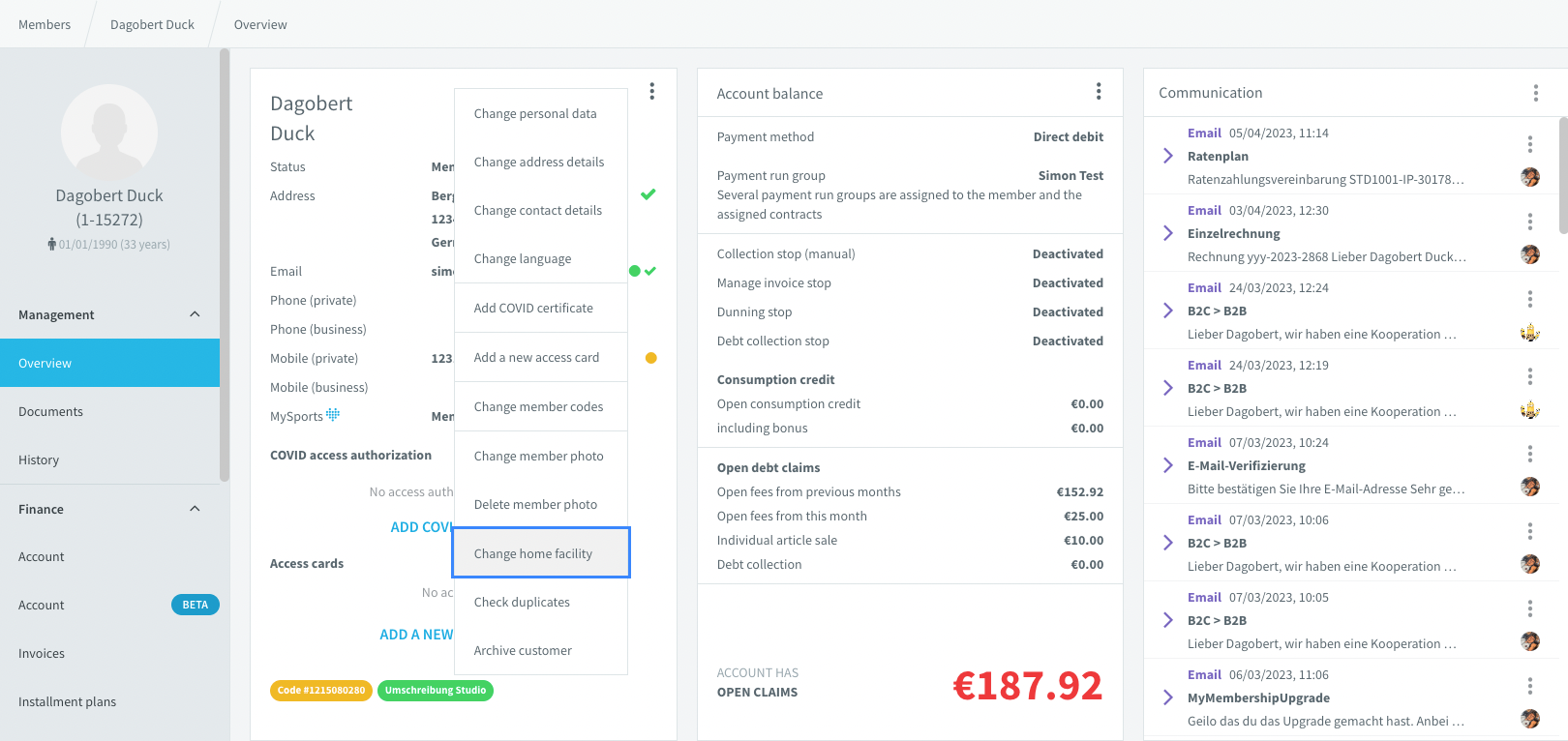The width and height of the screenshot is (1568, 741).
Task: Click the green email status dot
Action: 635,271
